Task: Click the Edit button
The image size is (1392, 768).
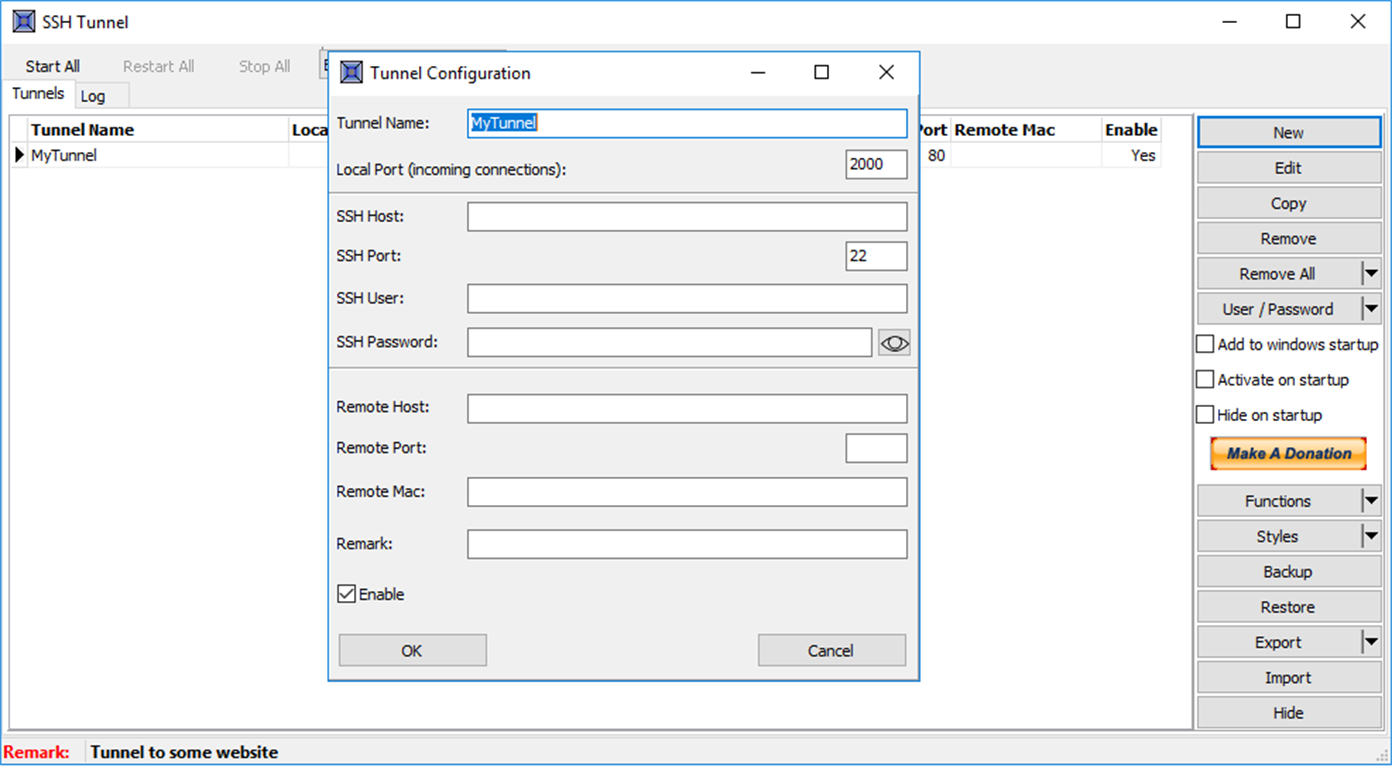Action: point(1289,168)
